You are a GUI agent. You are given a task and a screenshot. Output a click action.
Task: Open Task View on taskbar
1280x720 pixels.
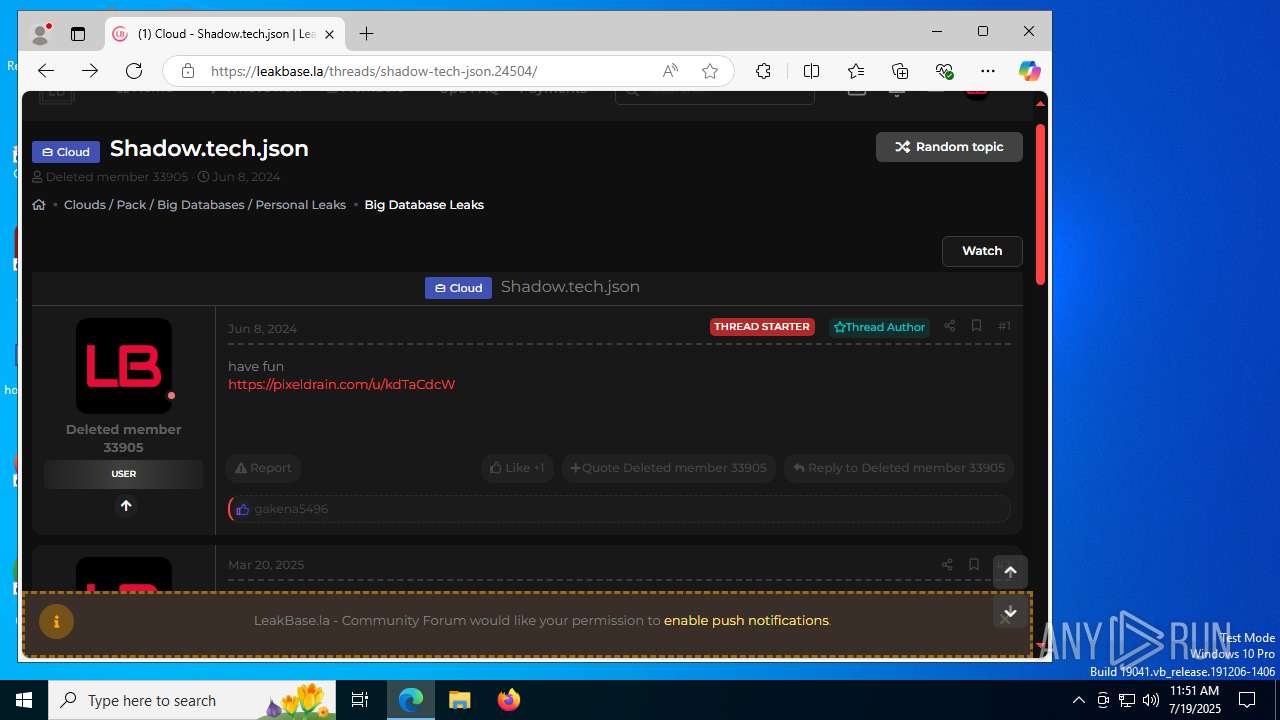click(360, 700)
